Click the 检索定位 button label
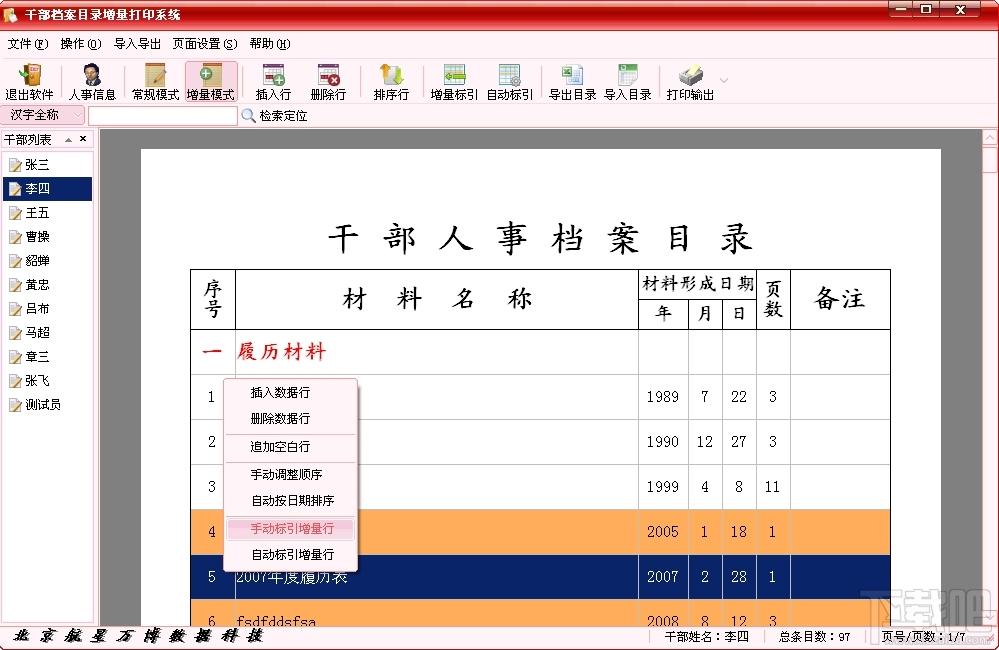The image size is (999, 650). click(x=284, y=116)
